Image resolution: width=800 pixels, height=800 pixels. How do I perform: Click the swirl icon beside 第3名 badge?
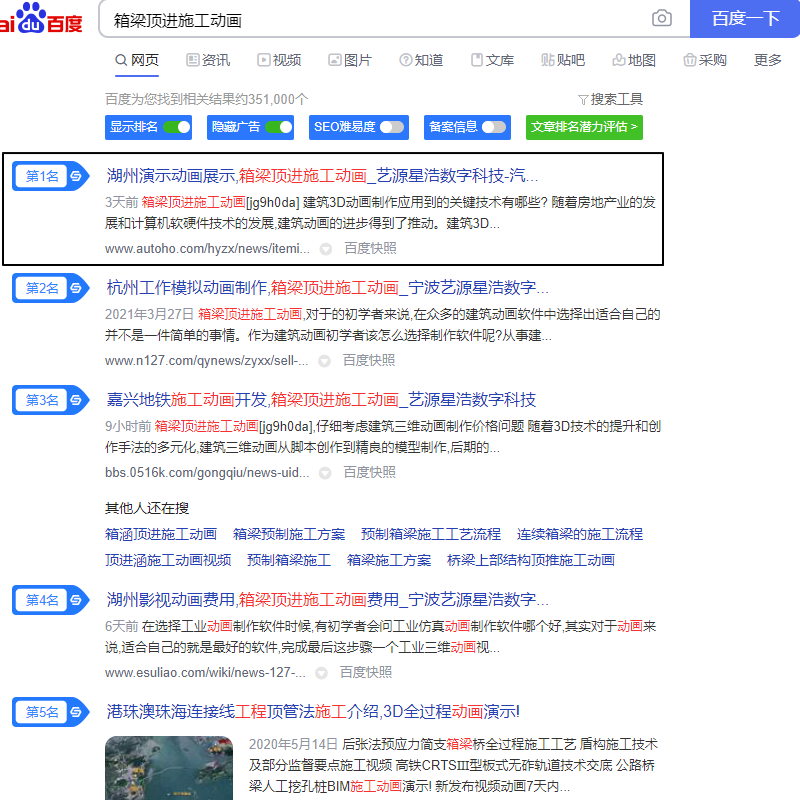[x=76, y=400]
